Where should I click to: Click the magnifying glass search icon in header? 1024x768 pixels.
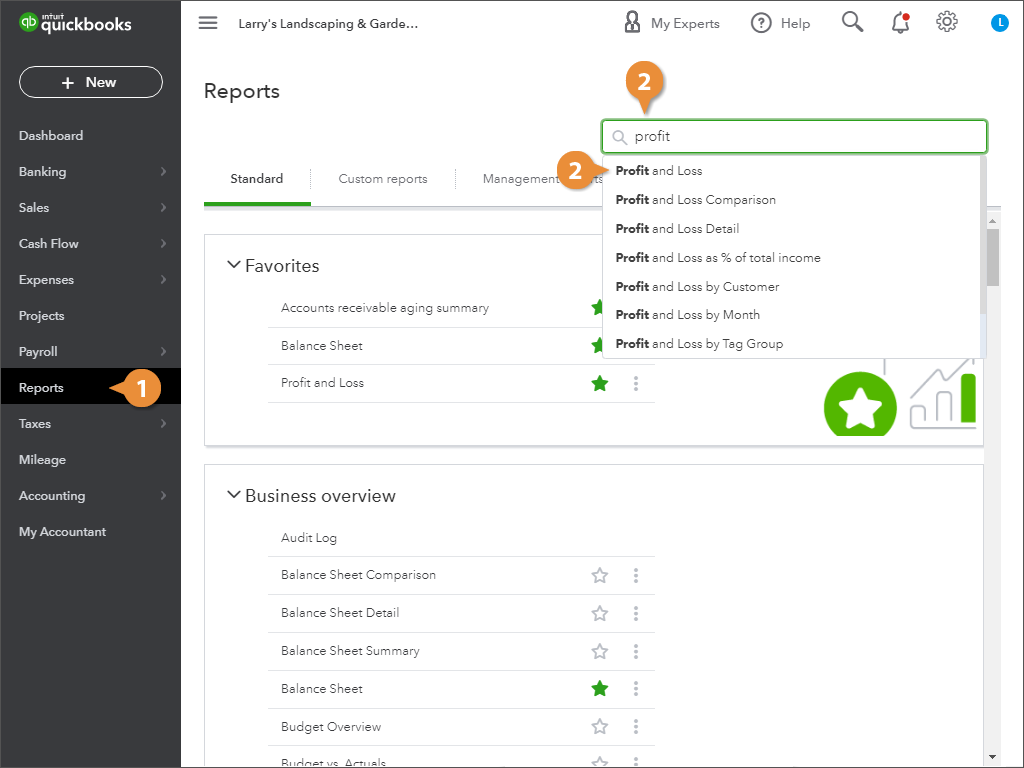(852, 22)
